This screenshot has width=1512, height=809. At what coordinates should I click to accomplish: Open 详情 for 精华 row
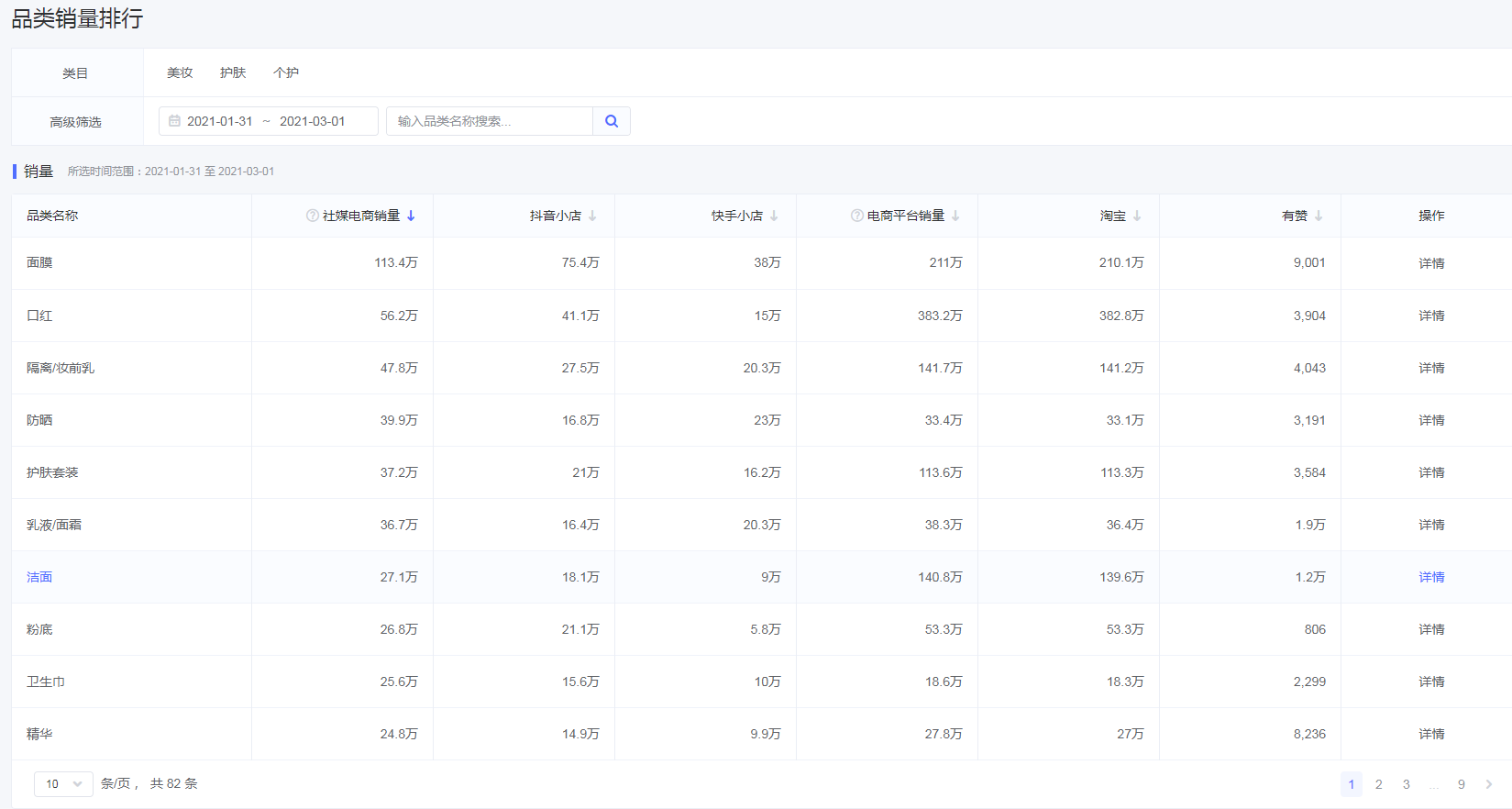tap(1431, 734)
